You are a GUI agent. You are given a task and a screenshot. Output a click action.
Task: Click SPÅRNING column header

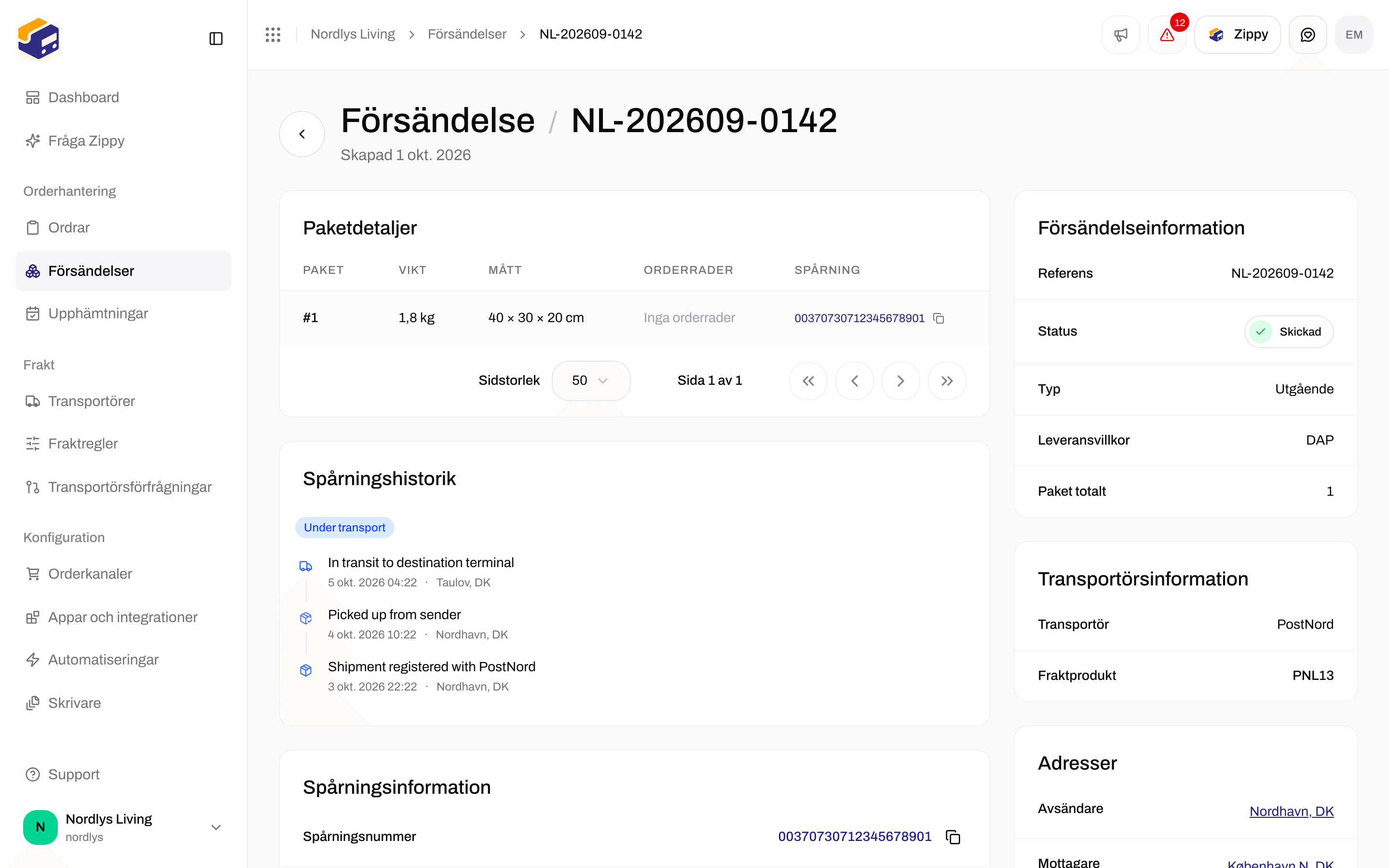827,270
